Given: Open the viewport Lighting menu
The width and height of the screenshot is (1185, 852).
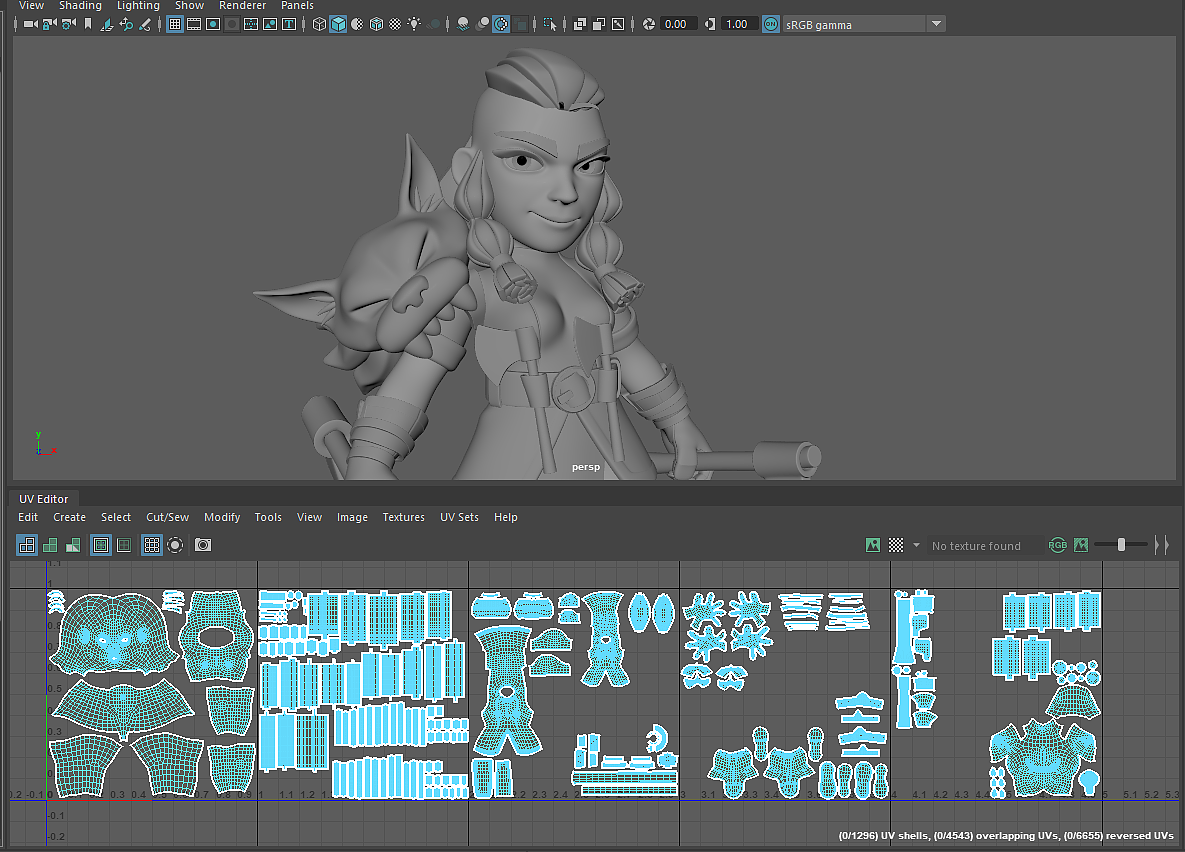Looking at the screenshot, I should [138, 5].
